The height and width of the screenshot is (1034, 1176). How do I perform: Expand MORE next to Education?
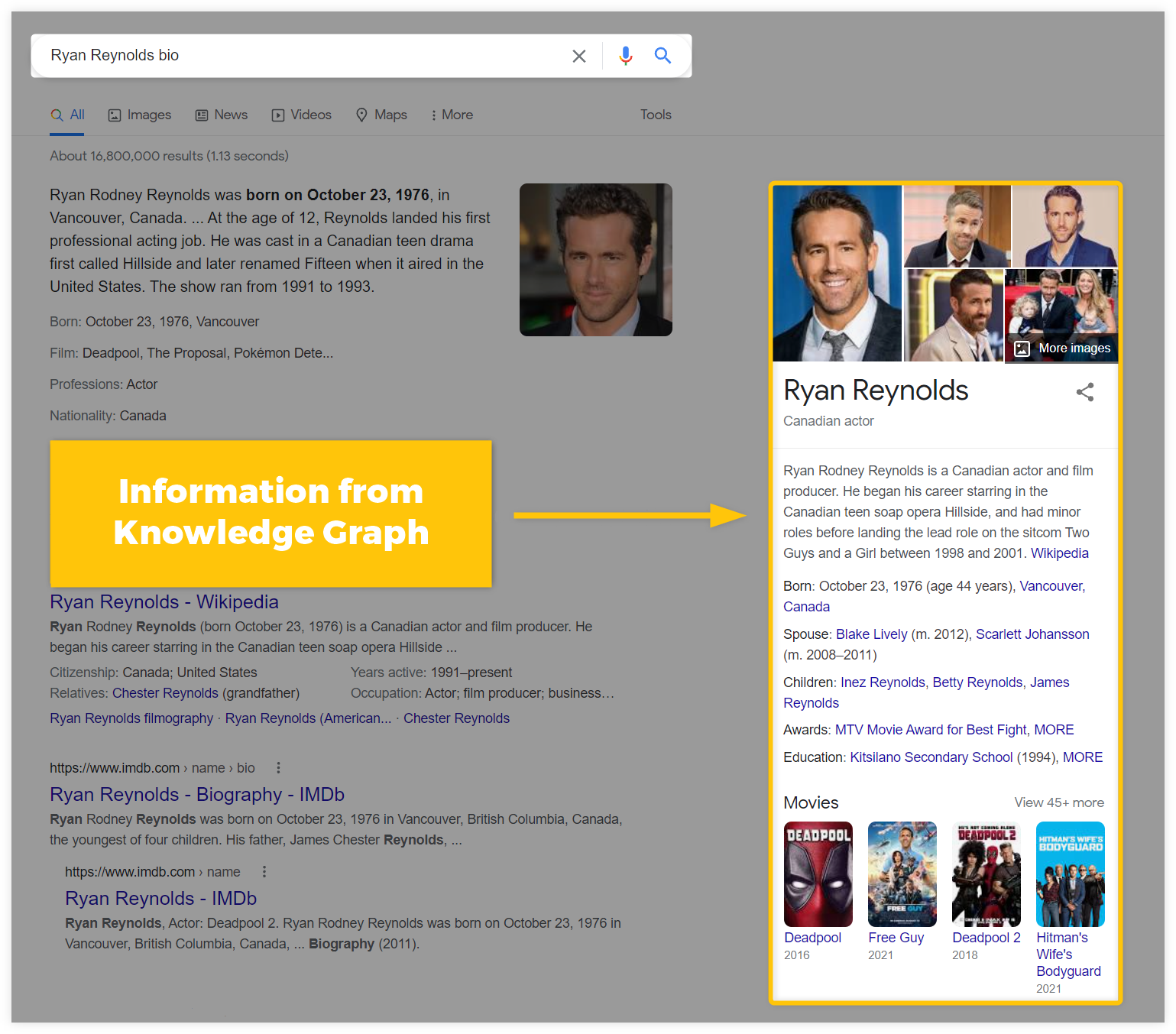click(x=1082, y=757)
